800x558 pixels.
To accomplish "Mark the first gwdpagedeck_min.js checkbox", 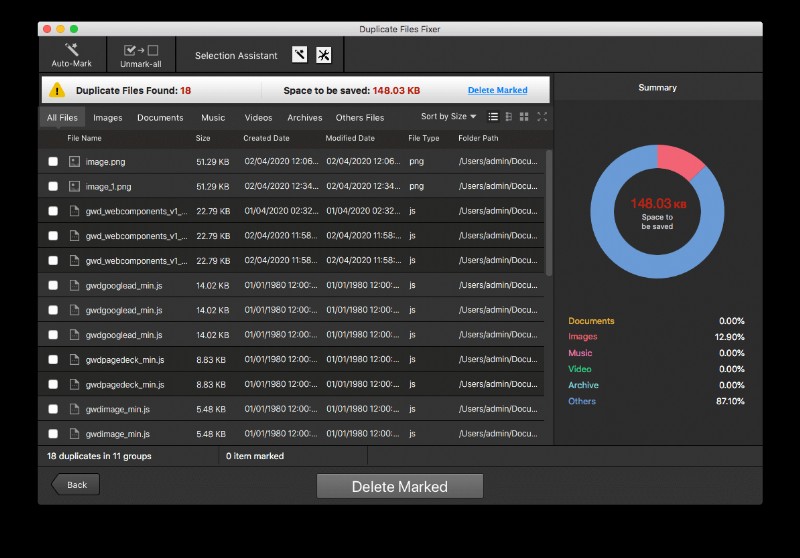I will 53,360.
